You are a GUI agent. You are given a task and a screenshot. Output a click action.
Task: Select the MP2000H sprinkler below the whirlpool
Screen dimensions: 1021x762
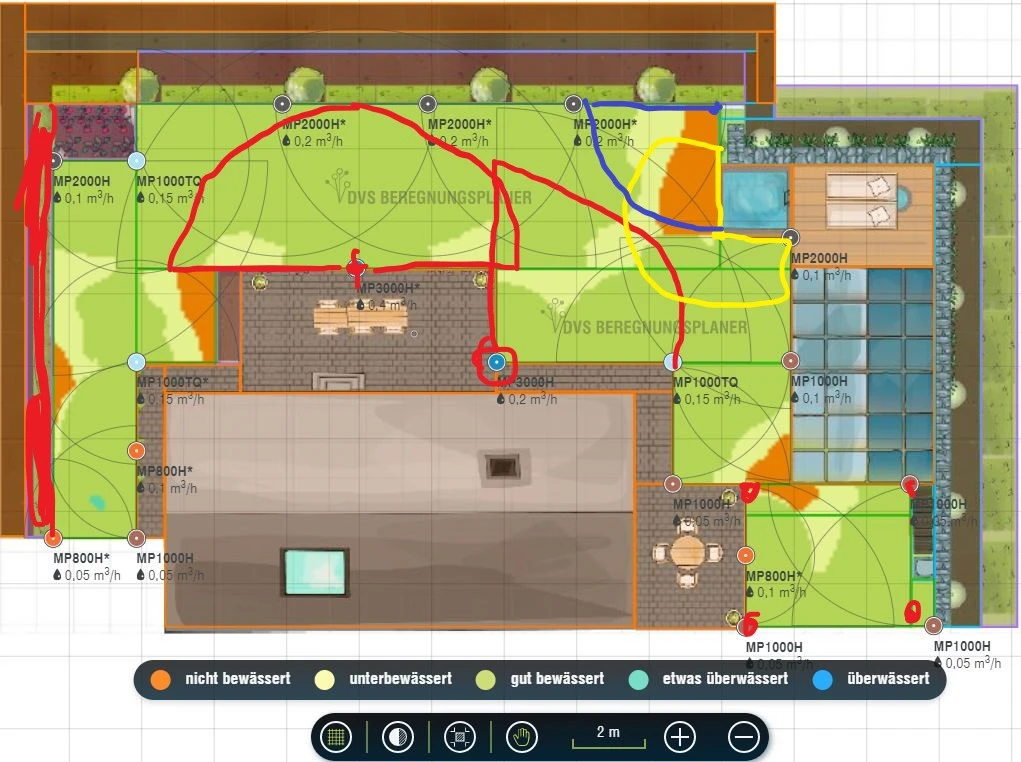[790, 236]
